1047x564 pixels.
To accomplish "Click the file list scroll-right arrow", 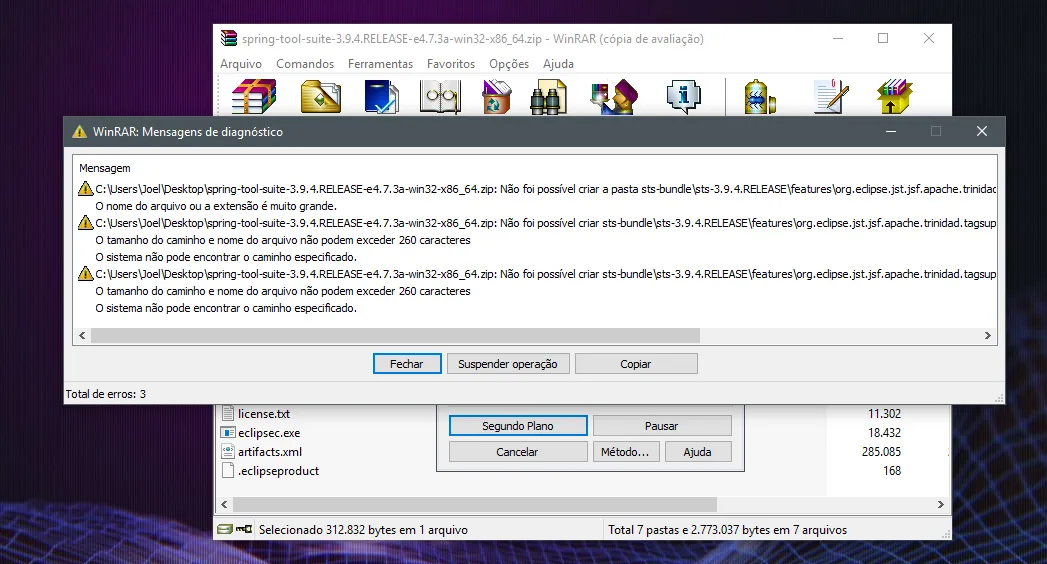I will click(x=940, y=505).
